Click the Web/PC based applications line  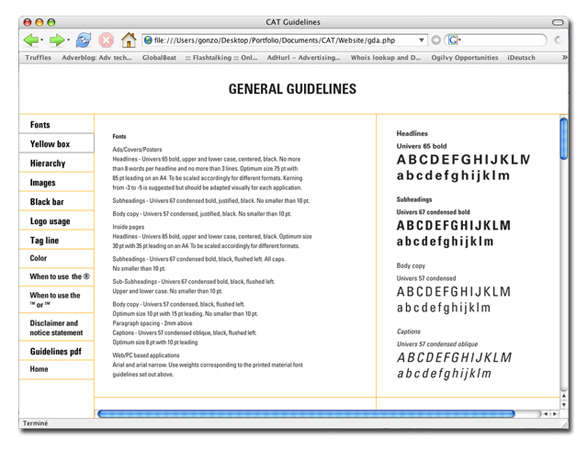coord(146,355)
